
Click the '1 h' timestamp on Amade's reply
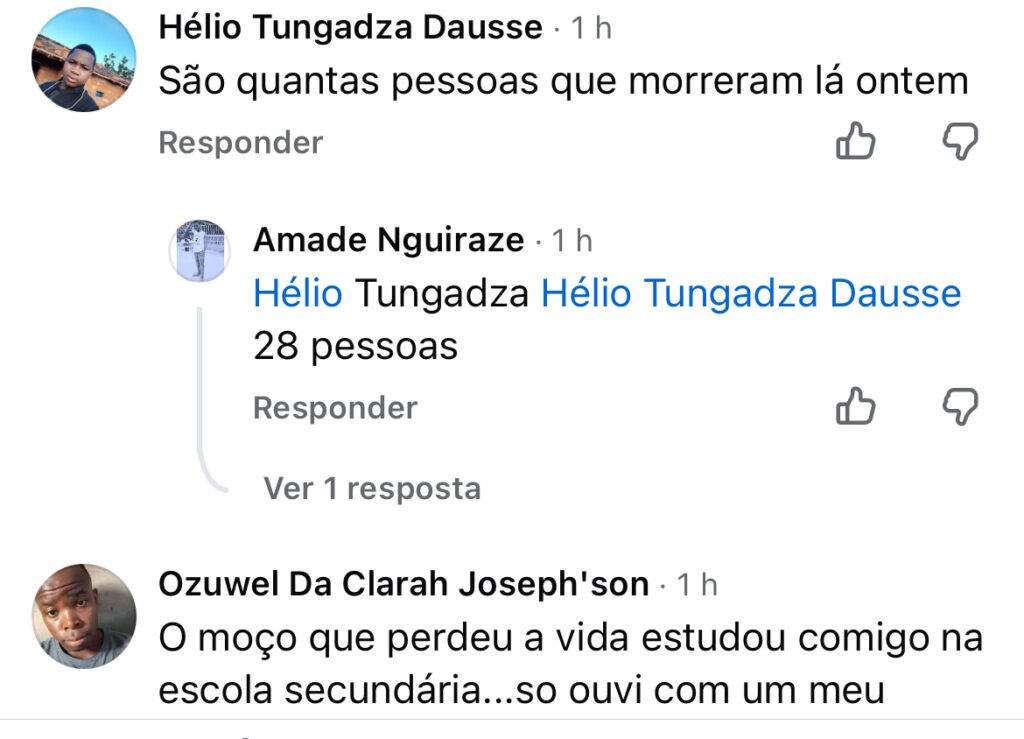tap(572, 241)
